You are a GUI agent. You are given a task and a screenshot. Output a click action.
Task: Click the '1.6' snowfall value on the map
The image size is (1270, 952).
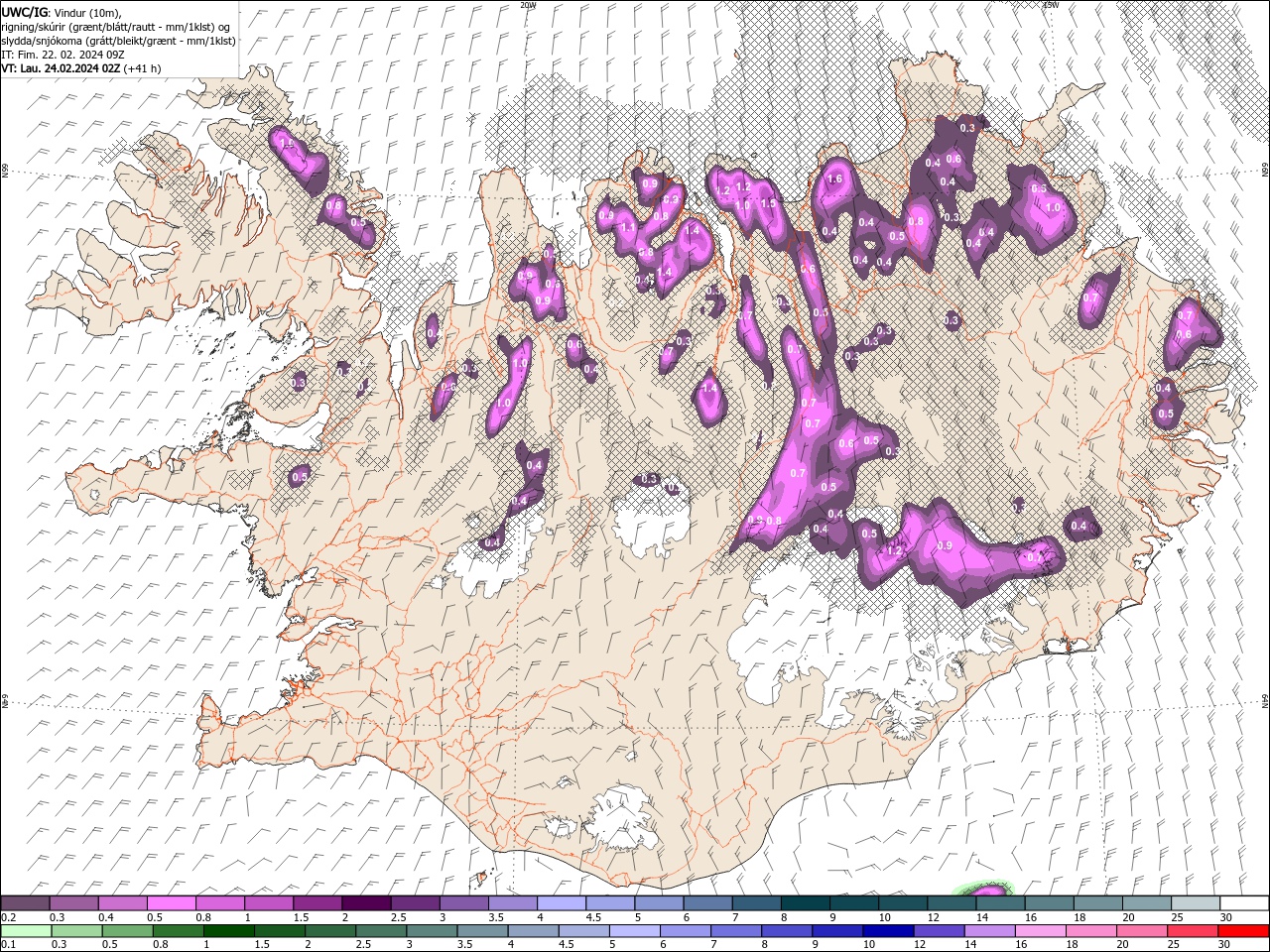[x=834, y=179]
